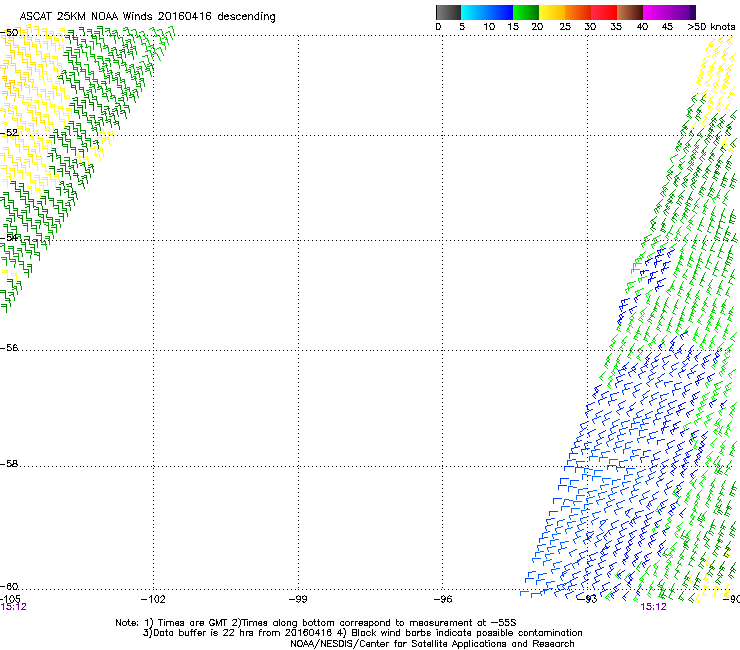Select the "-54" latitude label
Screen dimensions: 740x650
tap(9, 237)
